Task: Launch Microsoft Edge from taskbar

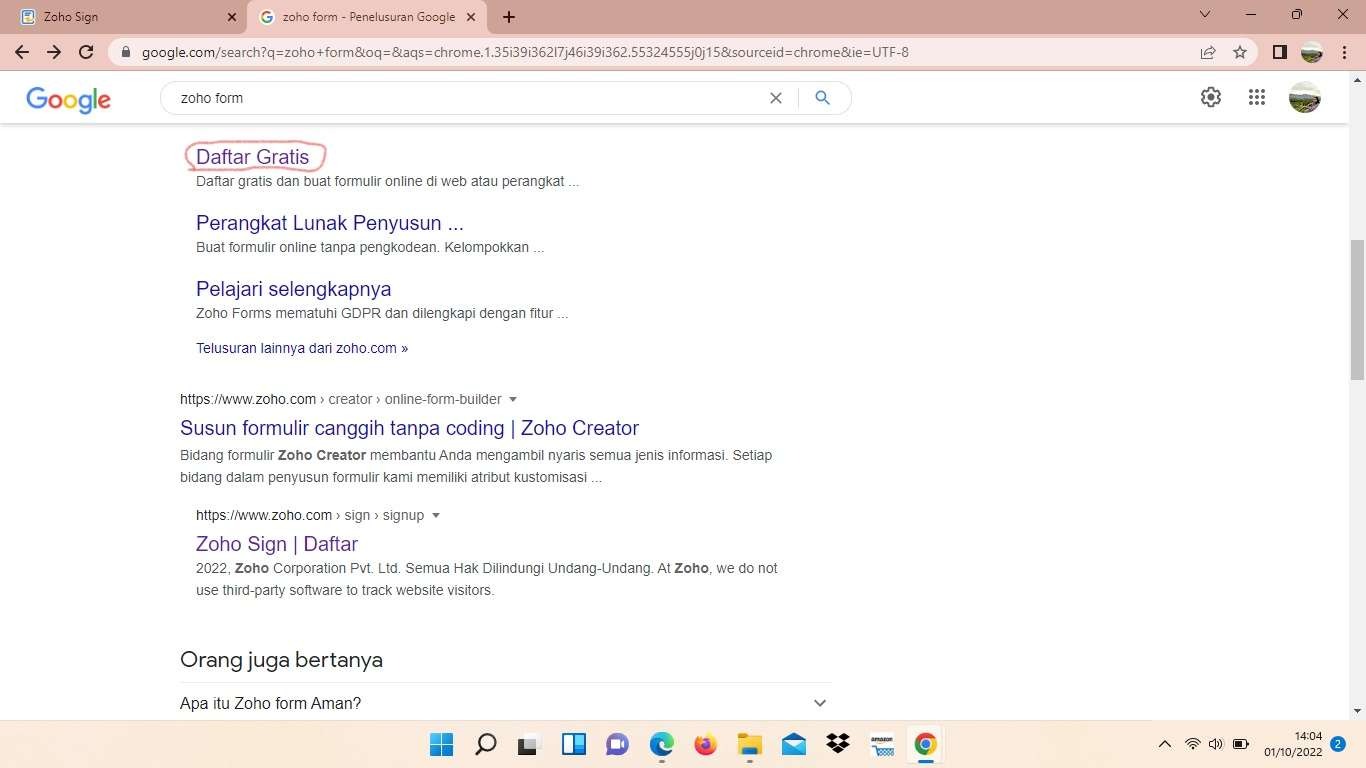Action: [x=661, y=744]
